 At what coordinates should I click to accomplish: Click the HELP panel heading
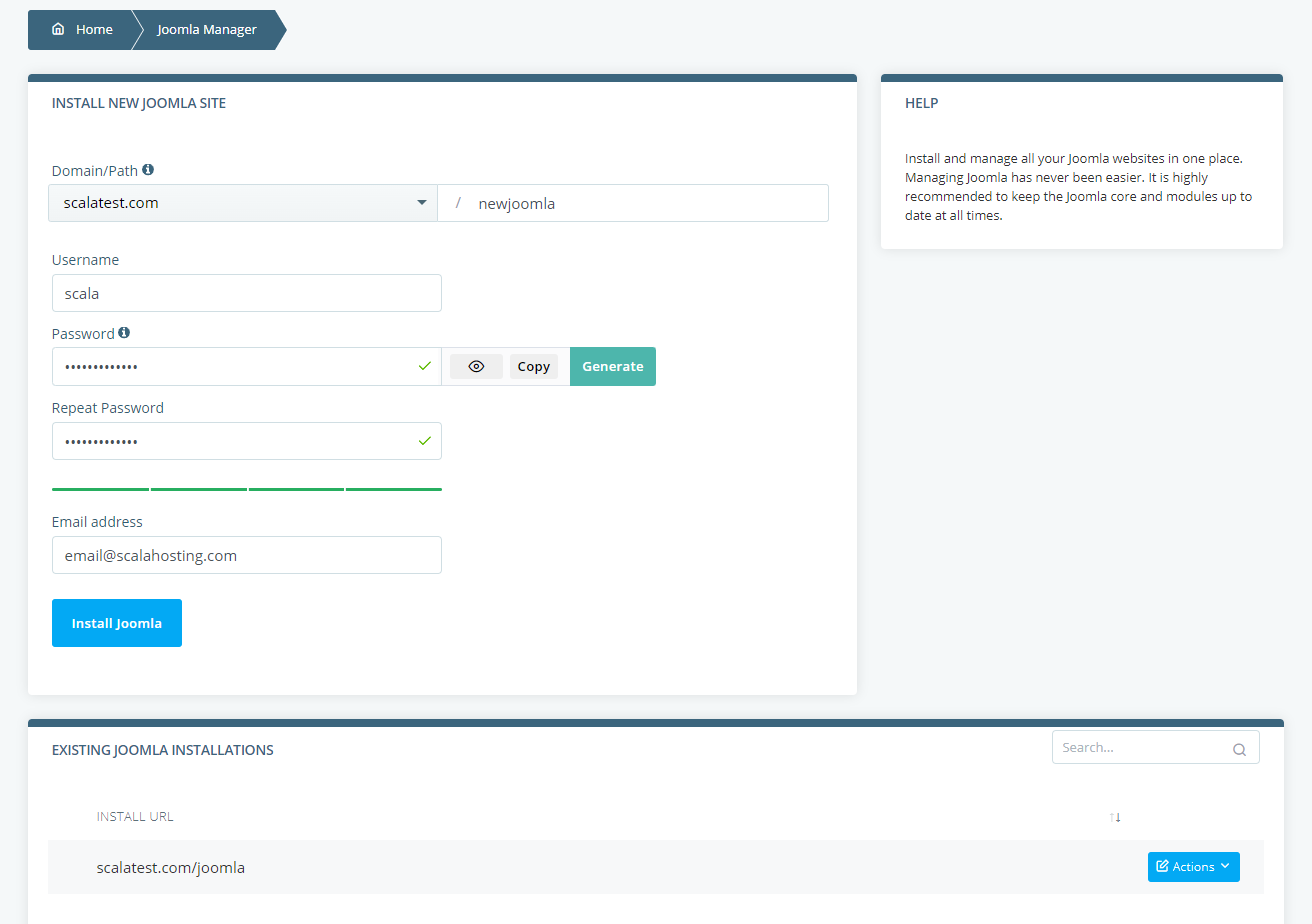922,103
